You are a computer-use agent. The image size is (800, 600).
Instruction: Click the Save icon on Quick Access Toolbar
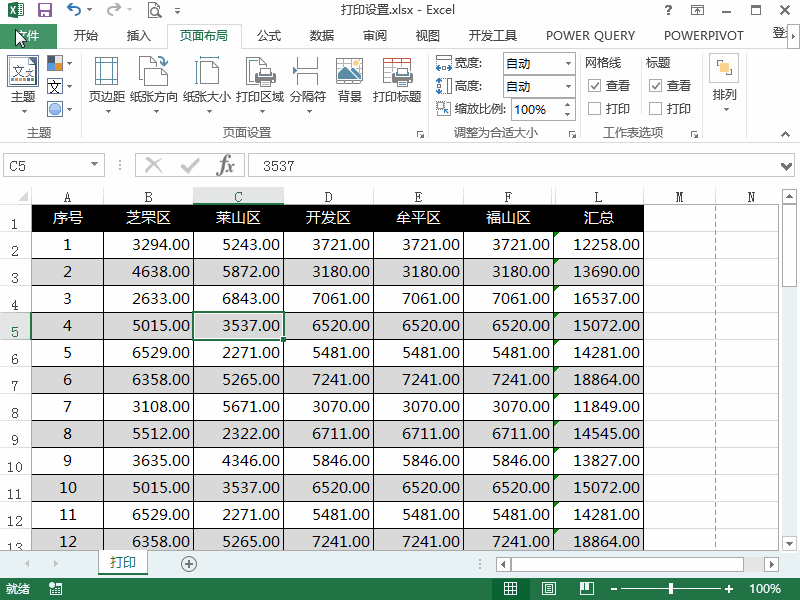point(43,9)
